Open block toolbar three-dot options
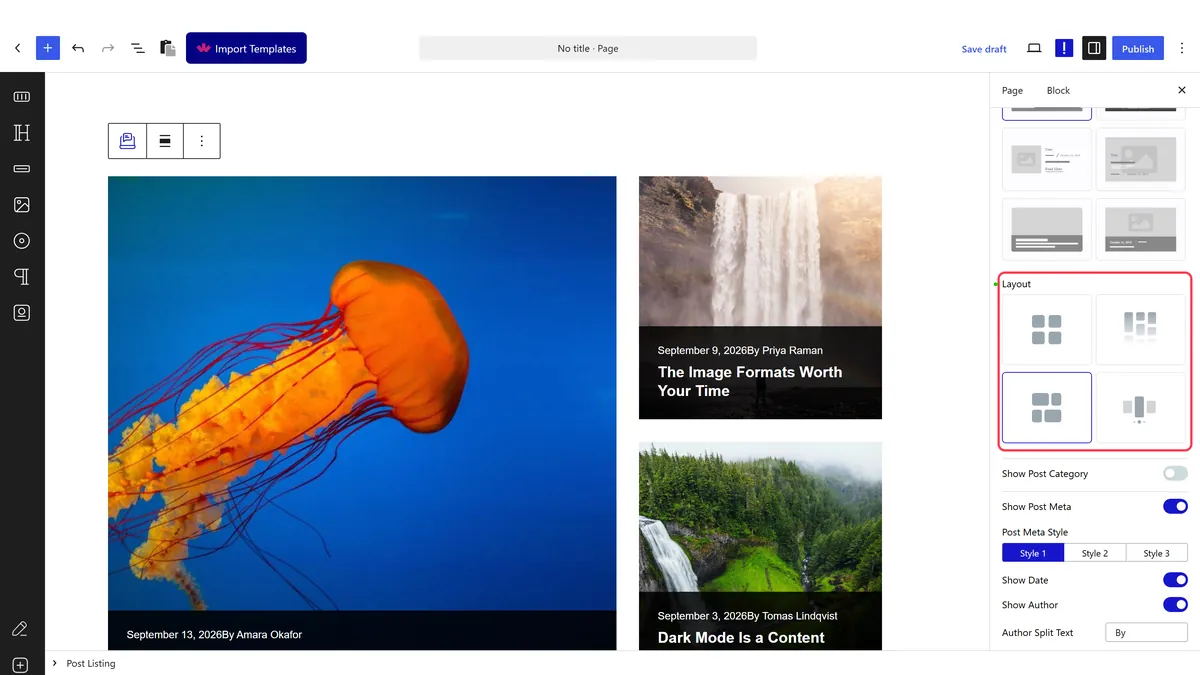The width and height of the screenshot is (1200, 675). pos(202,141)
